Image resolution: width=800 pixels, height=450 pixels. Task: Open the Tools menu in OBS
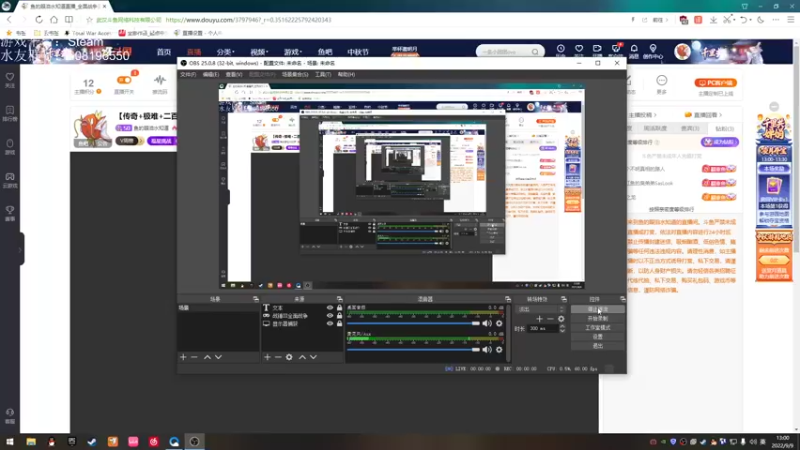322,74
